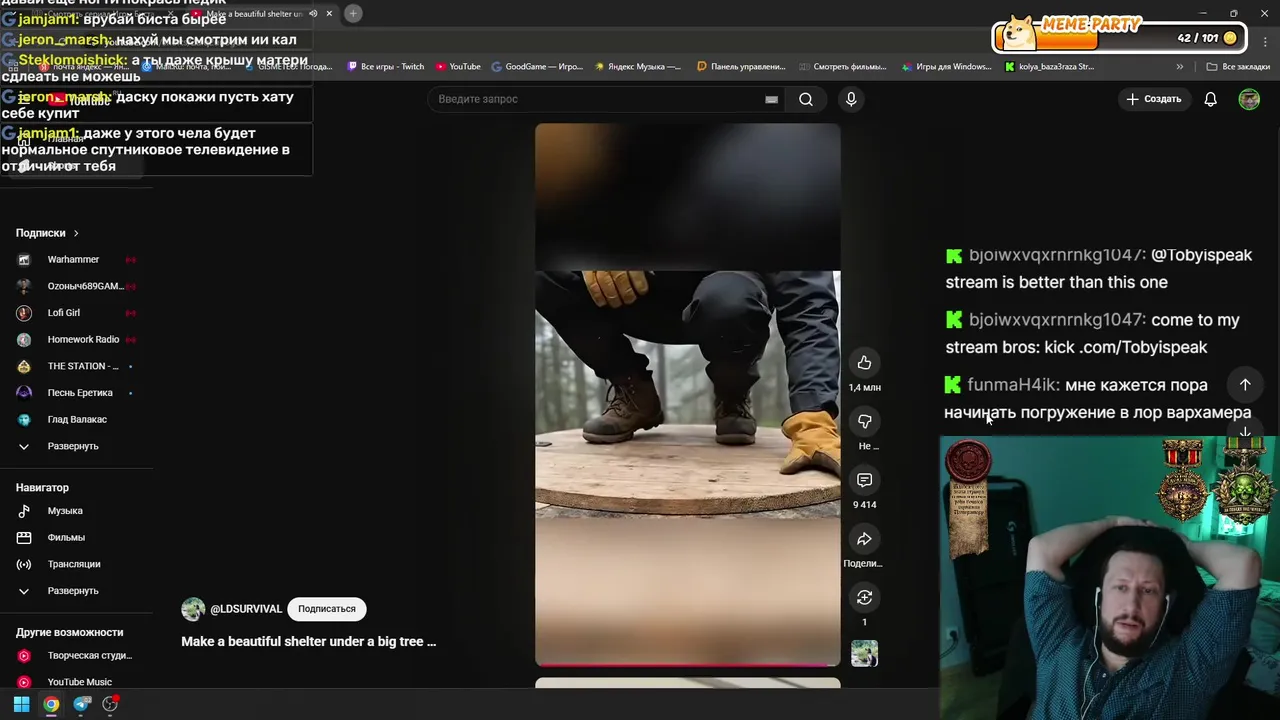The height and width of the screenshot is (720, 1280).
Task: Like the Short with 1,4 млн likes
Action: pyautogui.click(x=864, y=363)
